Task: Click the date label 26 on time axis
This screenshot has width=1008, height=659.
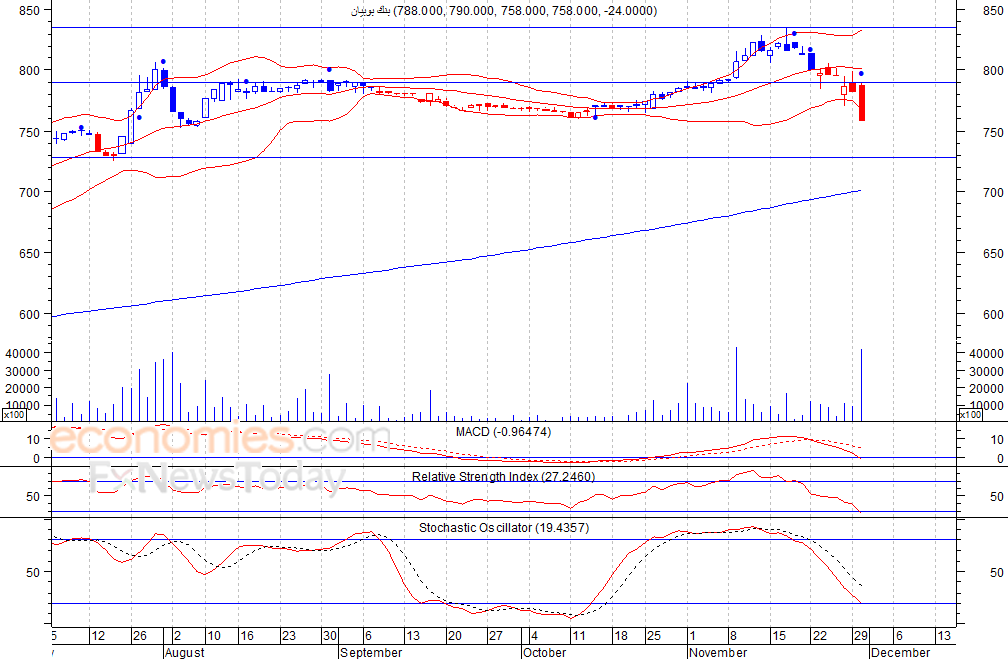Action: coord(140,636)
